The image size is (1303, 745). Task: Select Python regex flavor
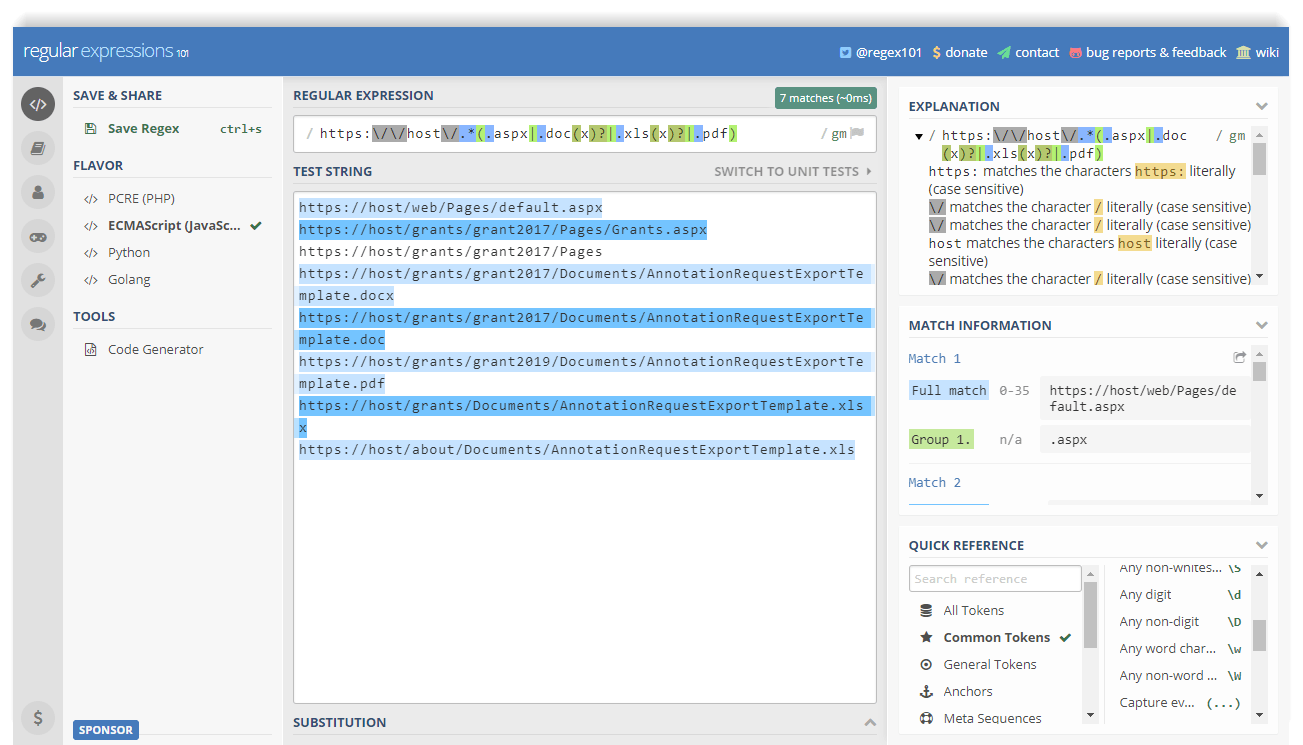129,252
